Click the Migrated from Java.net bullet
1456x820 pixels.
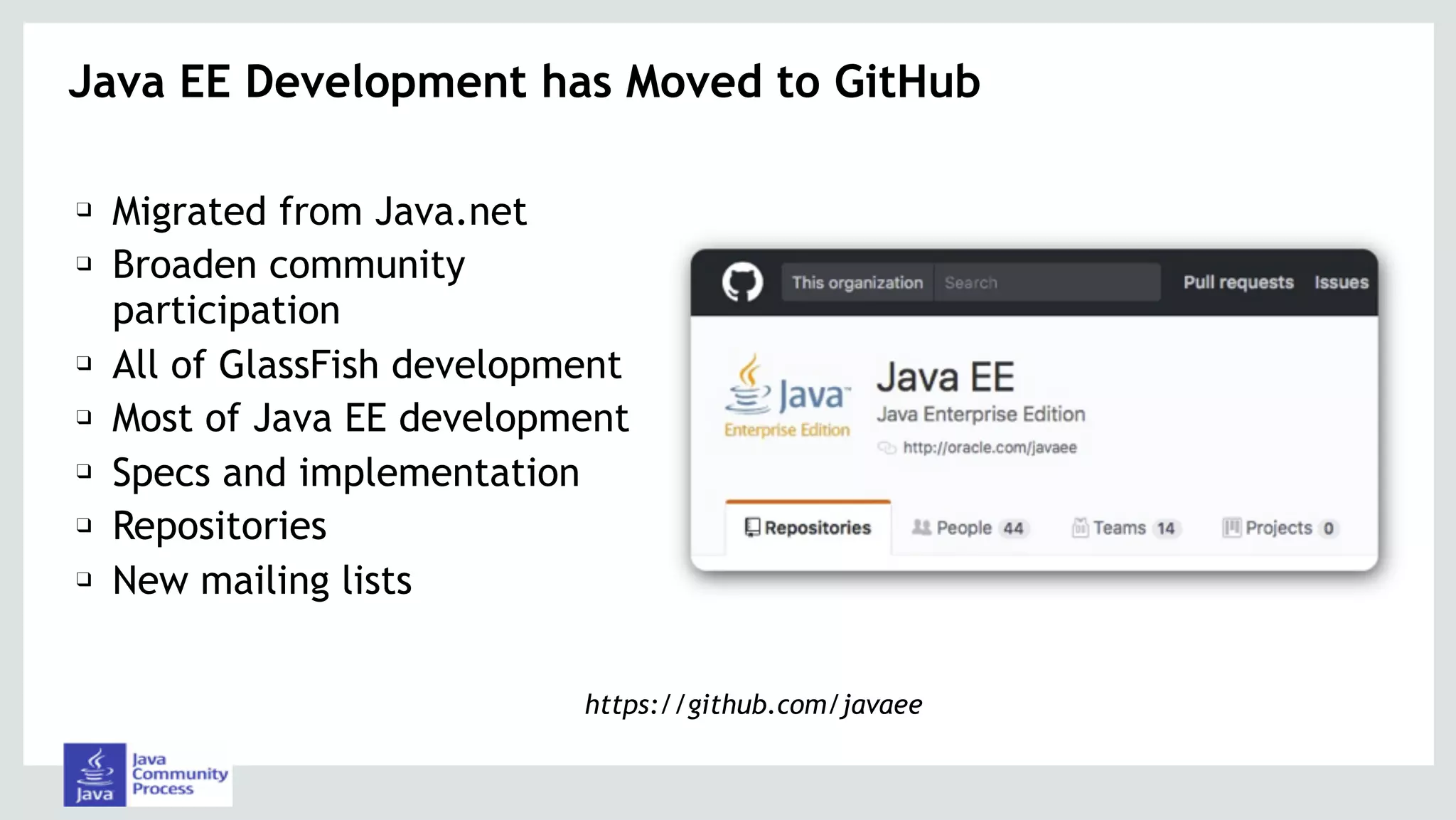coord(319,211)
